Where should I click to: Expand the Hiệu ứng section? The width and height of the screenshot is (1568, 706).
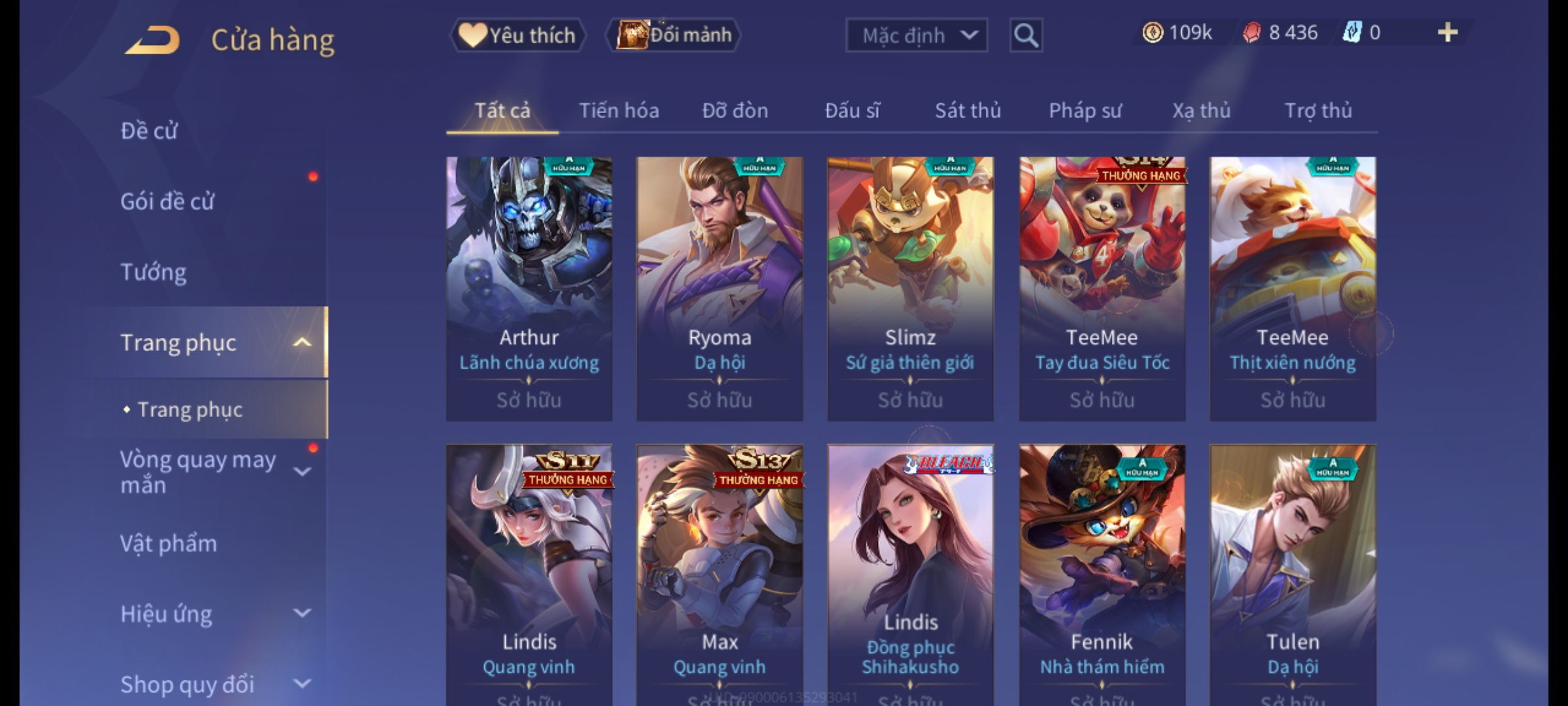(302, 613)
